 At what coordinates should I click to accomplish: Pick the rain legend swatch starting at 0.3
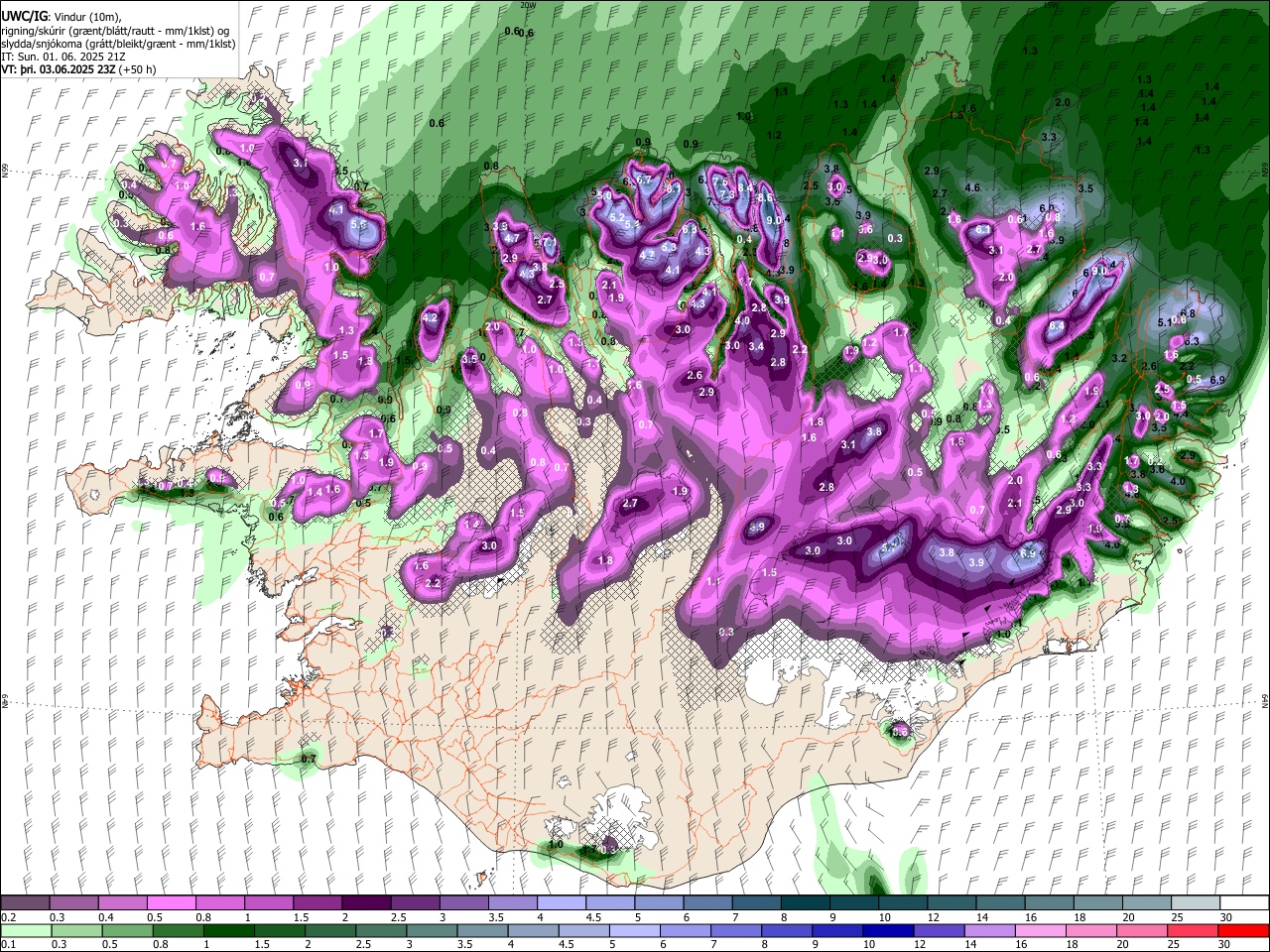click(x=76, y=930)
